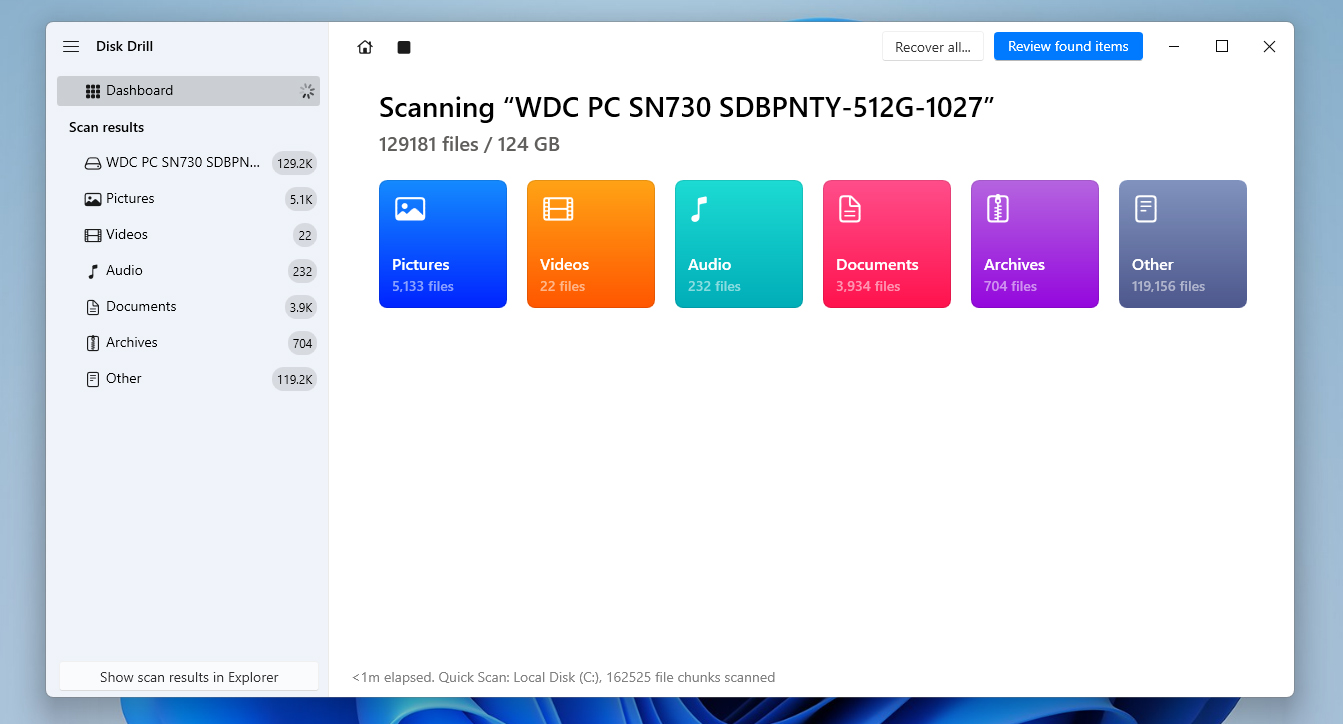Click the scanning spinner next to Dashboard
Screen dimensions: 1343x724
point(307,91)
